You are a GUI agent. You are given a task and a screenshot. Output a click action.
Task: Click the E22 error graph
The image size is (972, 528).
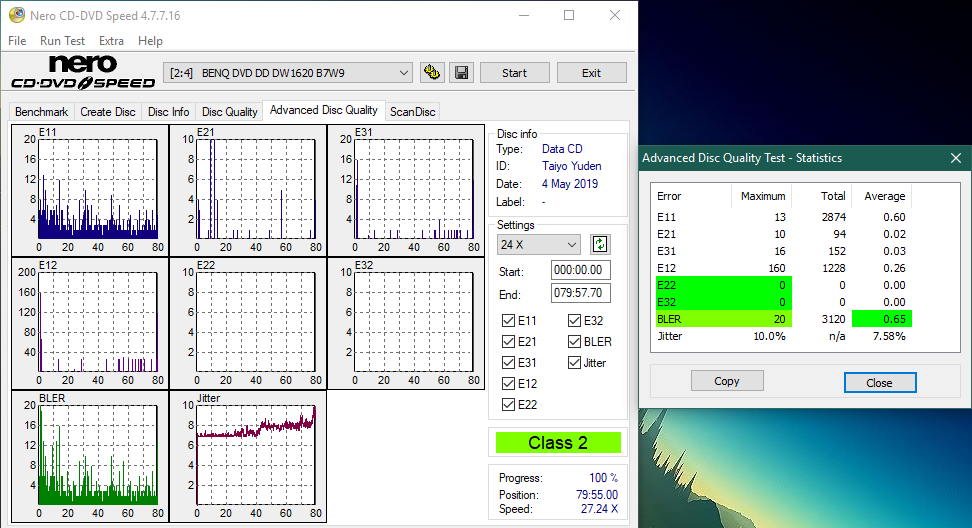[x=248, y=323]
